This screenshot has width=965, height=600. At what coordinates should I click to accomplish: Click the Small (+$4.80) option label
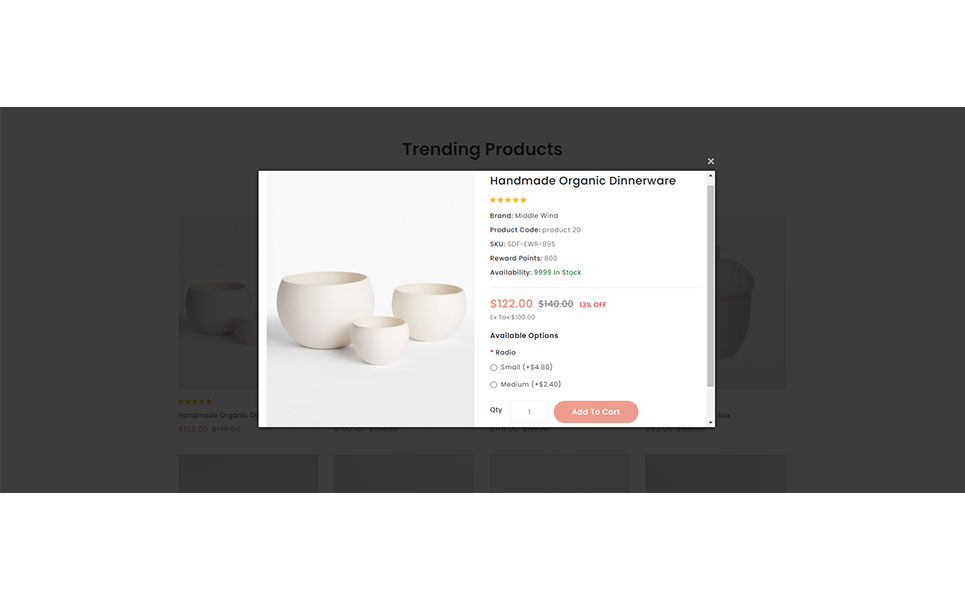pos(526,367)
